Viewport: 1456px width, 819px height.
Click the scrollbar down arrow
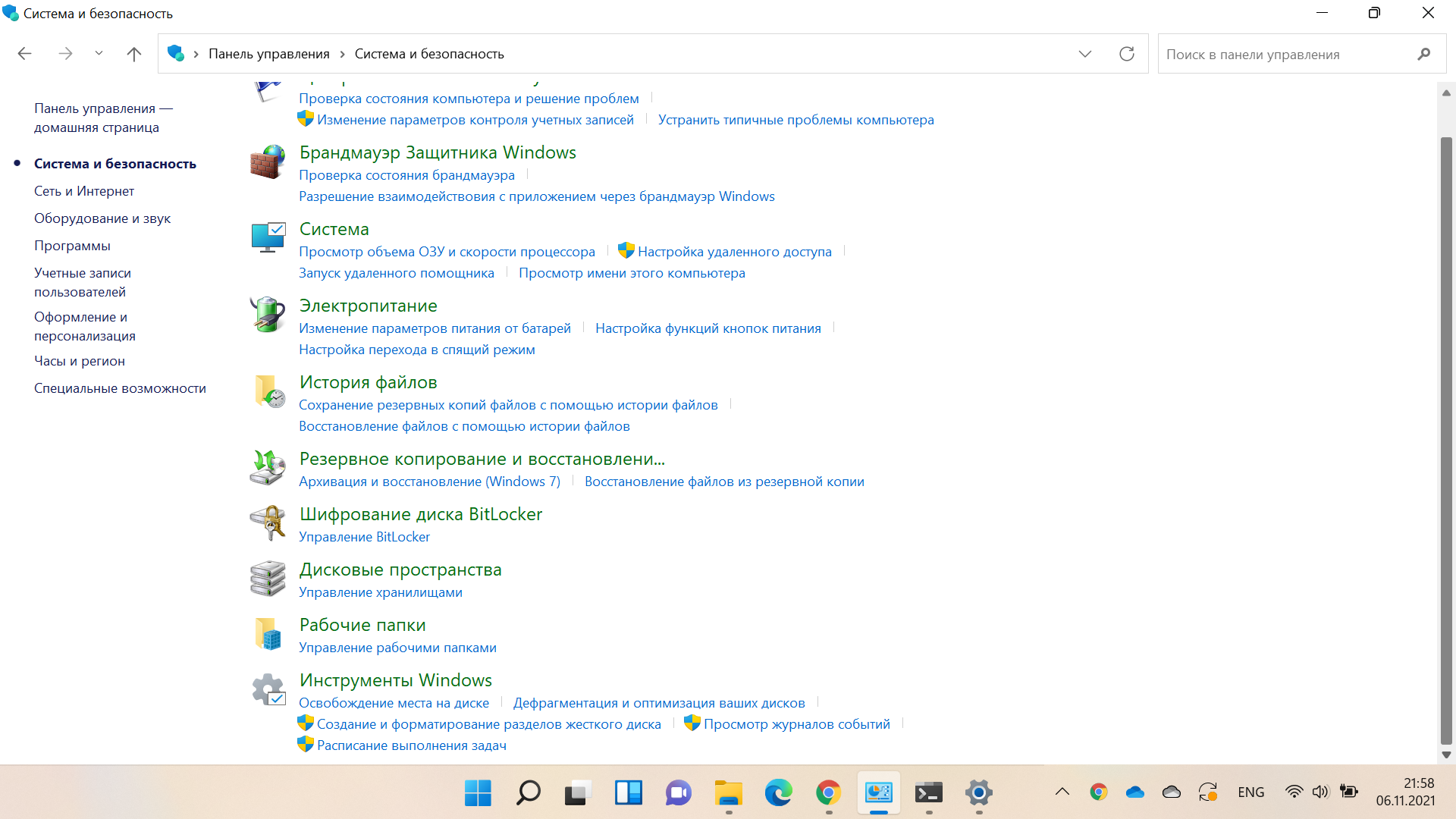tap(1445, 755)
